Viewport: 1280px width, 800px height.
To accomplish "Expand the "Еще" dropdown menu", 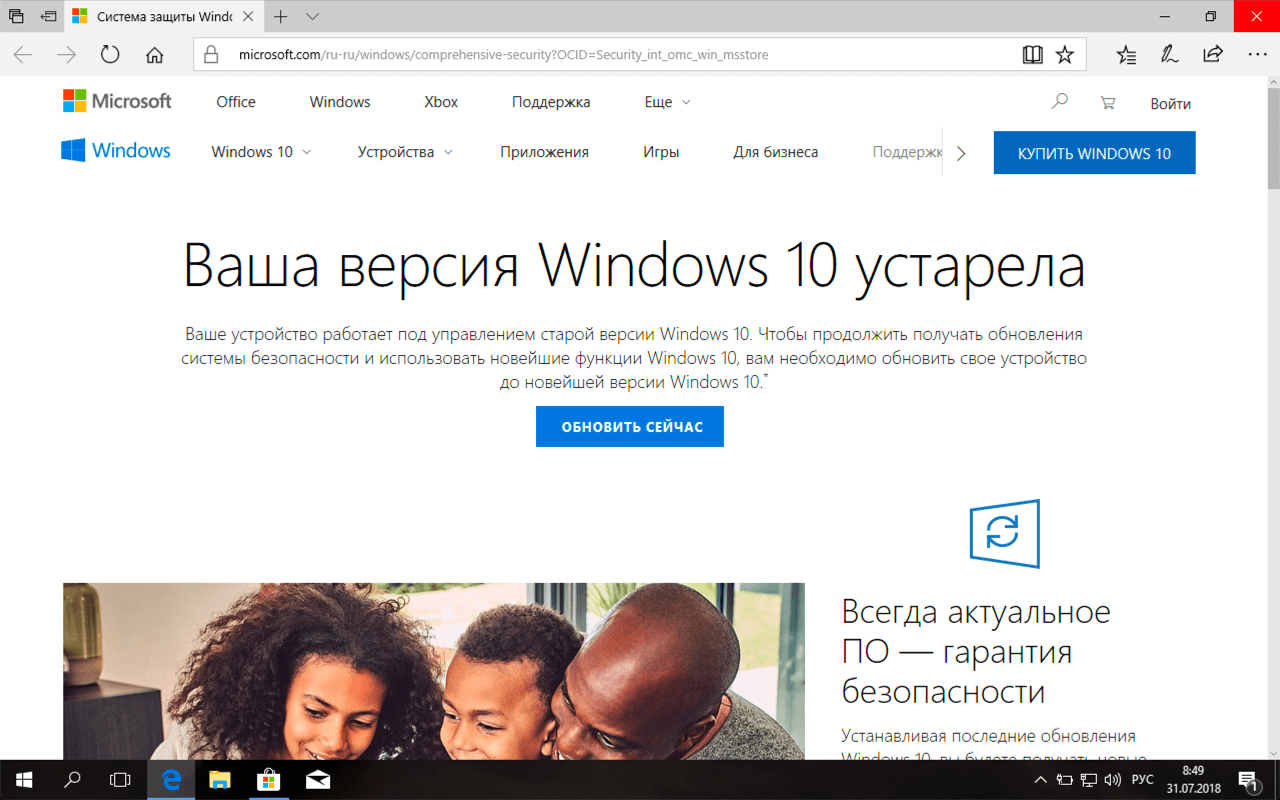I will tap(667, 101).
